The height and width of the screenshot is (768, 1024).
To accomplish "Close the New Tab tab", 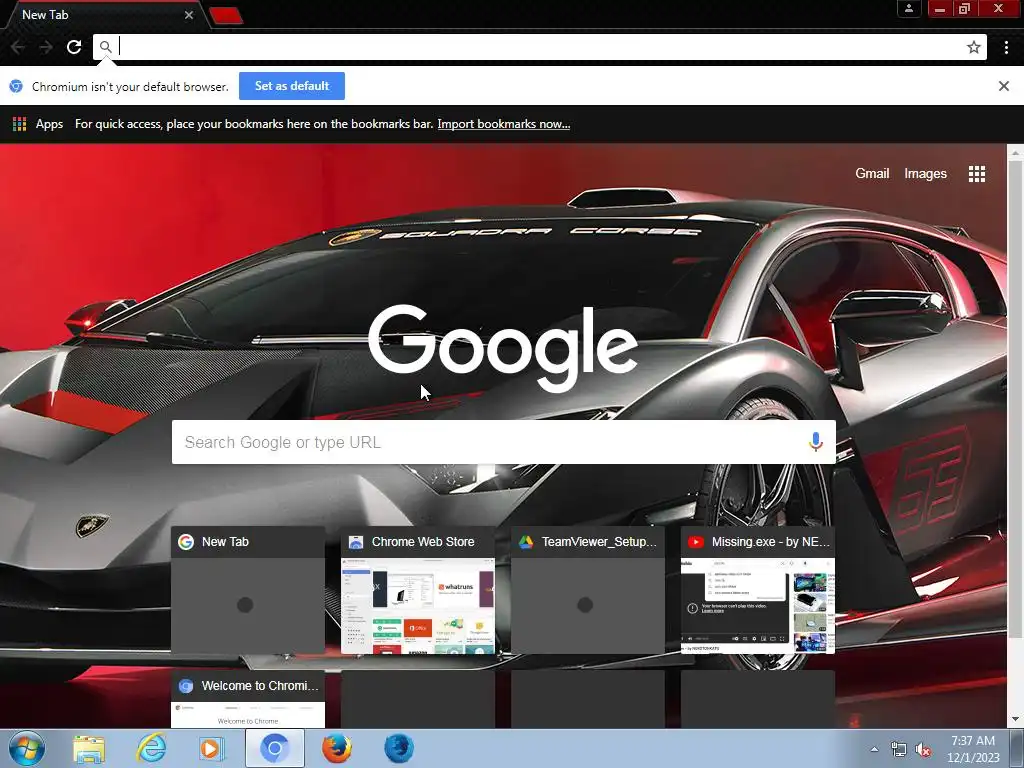I will (x=189, y=14).
